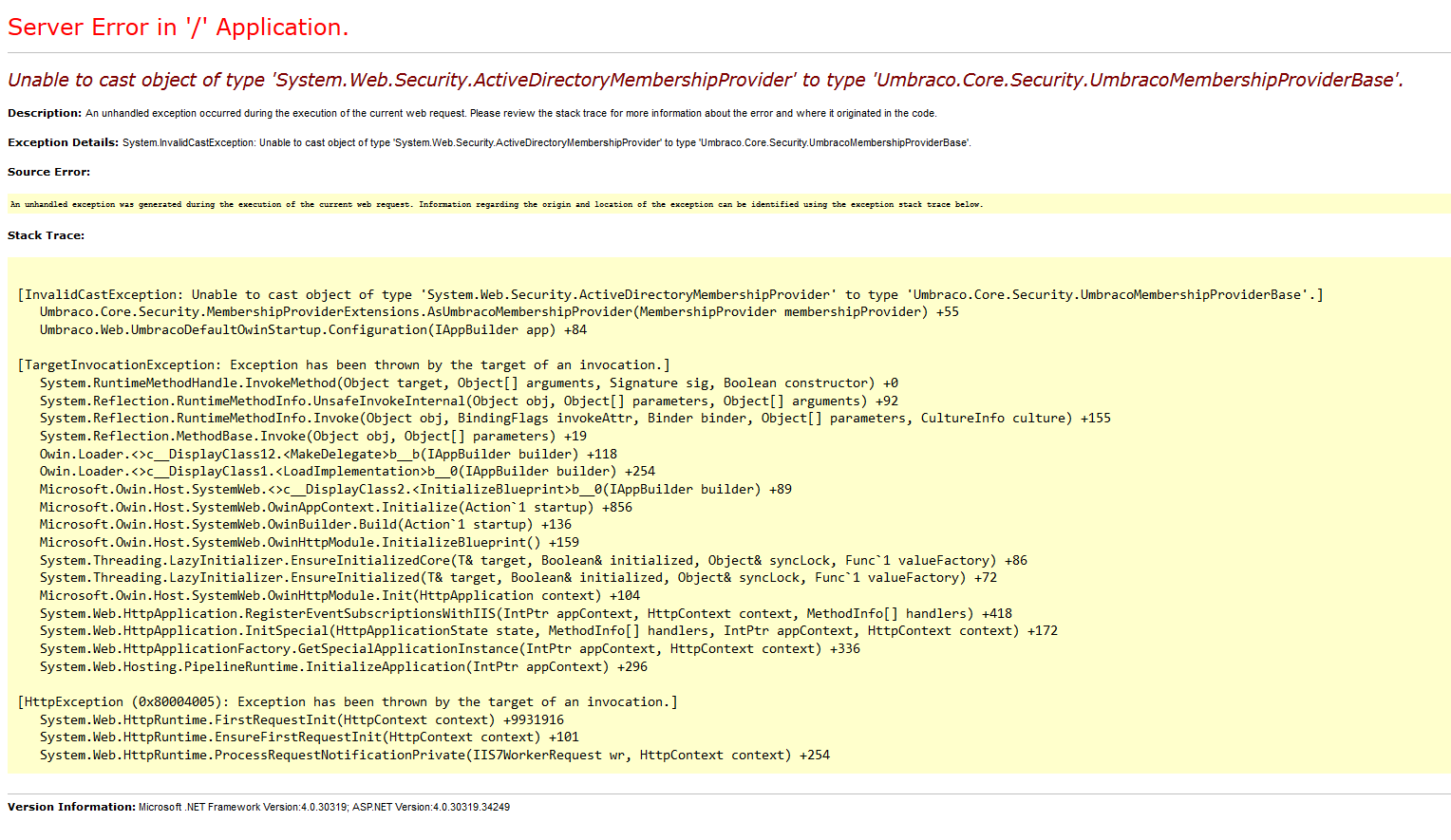Click the 'Description:' label
Screen dimensions: 1451x840
pyautogui.click(x=45, y=113)
